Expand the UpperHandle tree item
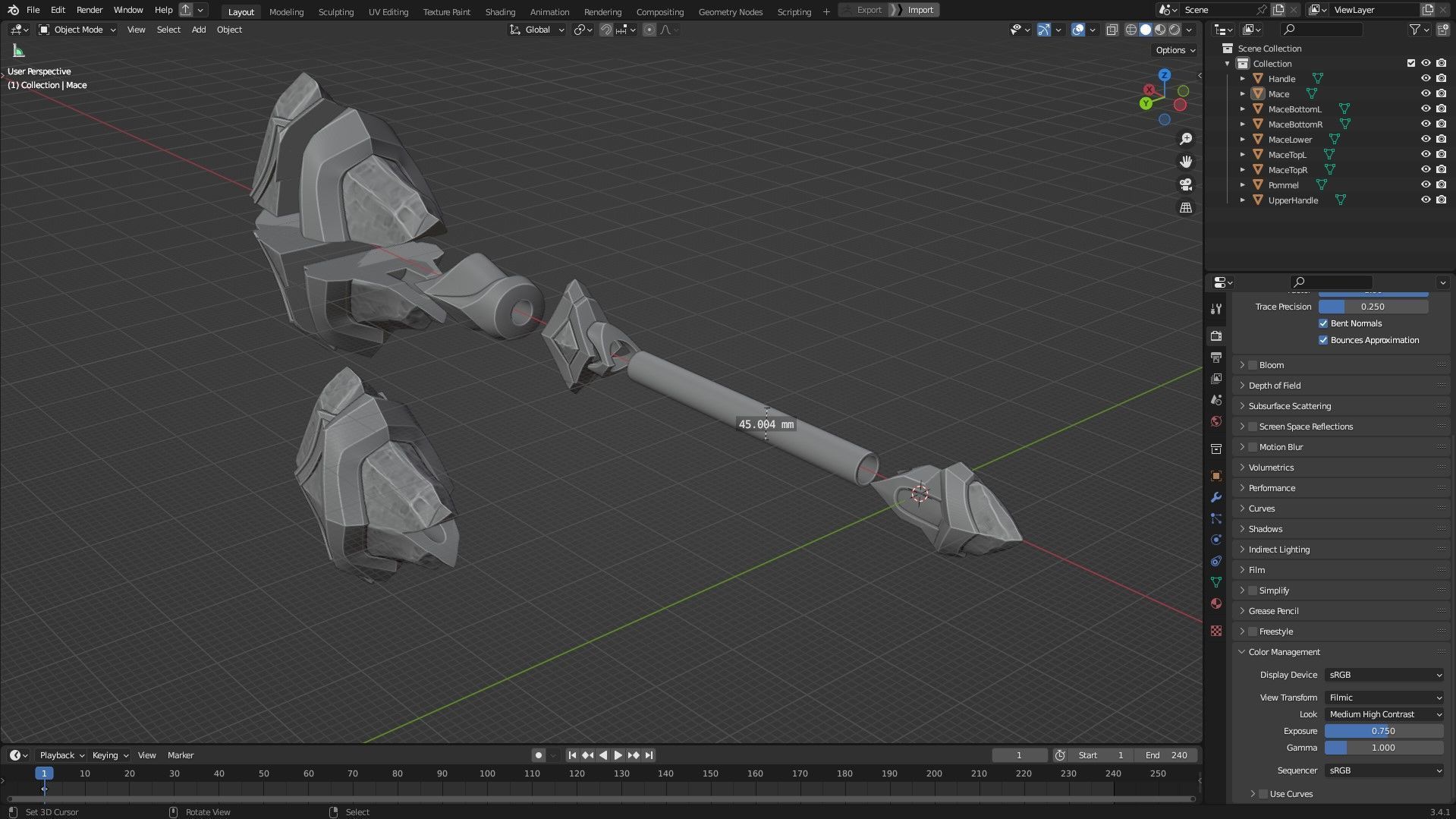 (1242, 200)
